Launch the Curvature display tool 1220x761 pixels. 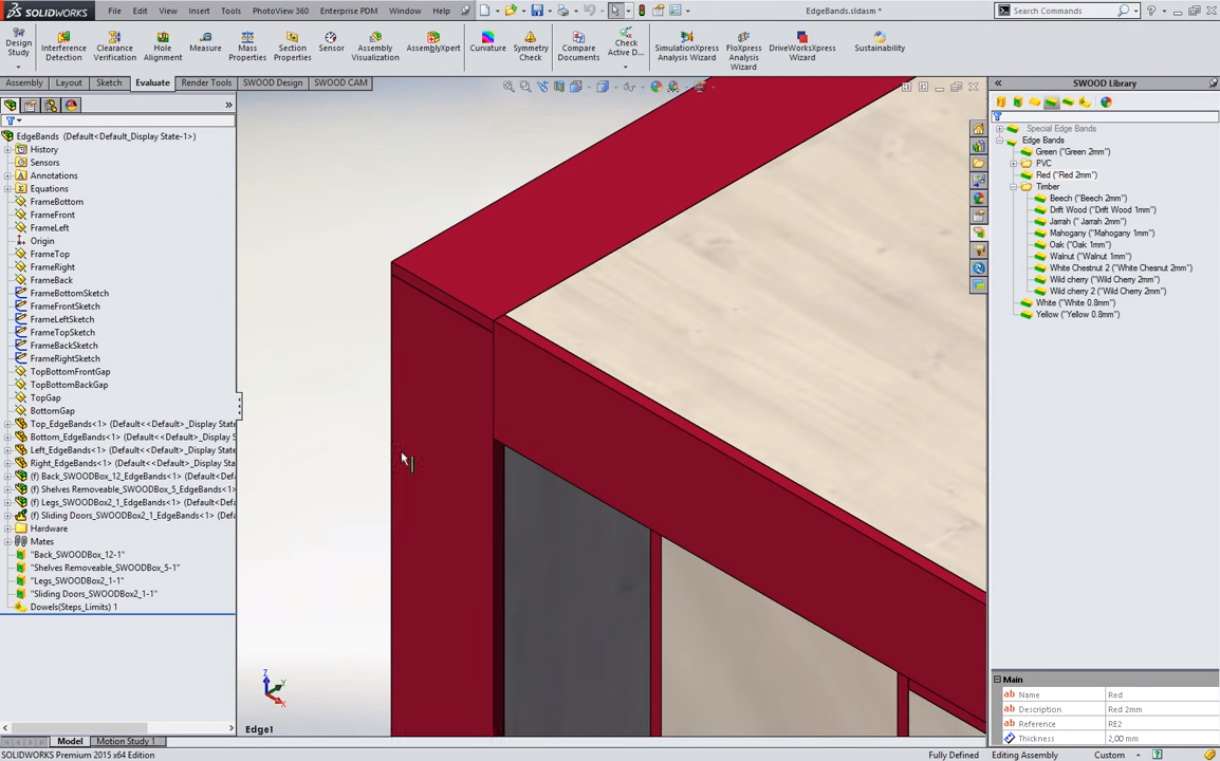click(x=488, y=41)
